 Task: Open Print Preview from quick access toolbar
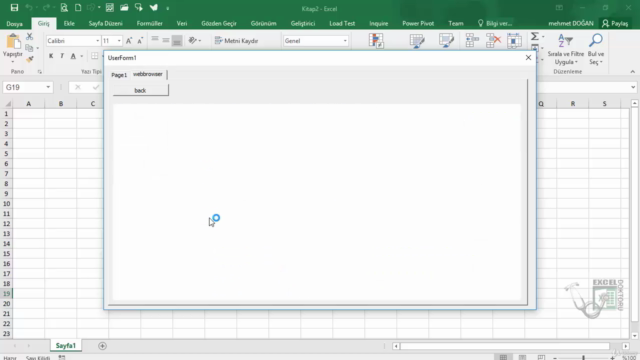pyautogui.click(x=64, y=8)
